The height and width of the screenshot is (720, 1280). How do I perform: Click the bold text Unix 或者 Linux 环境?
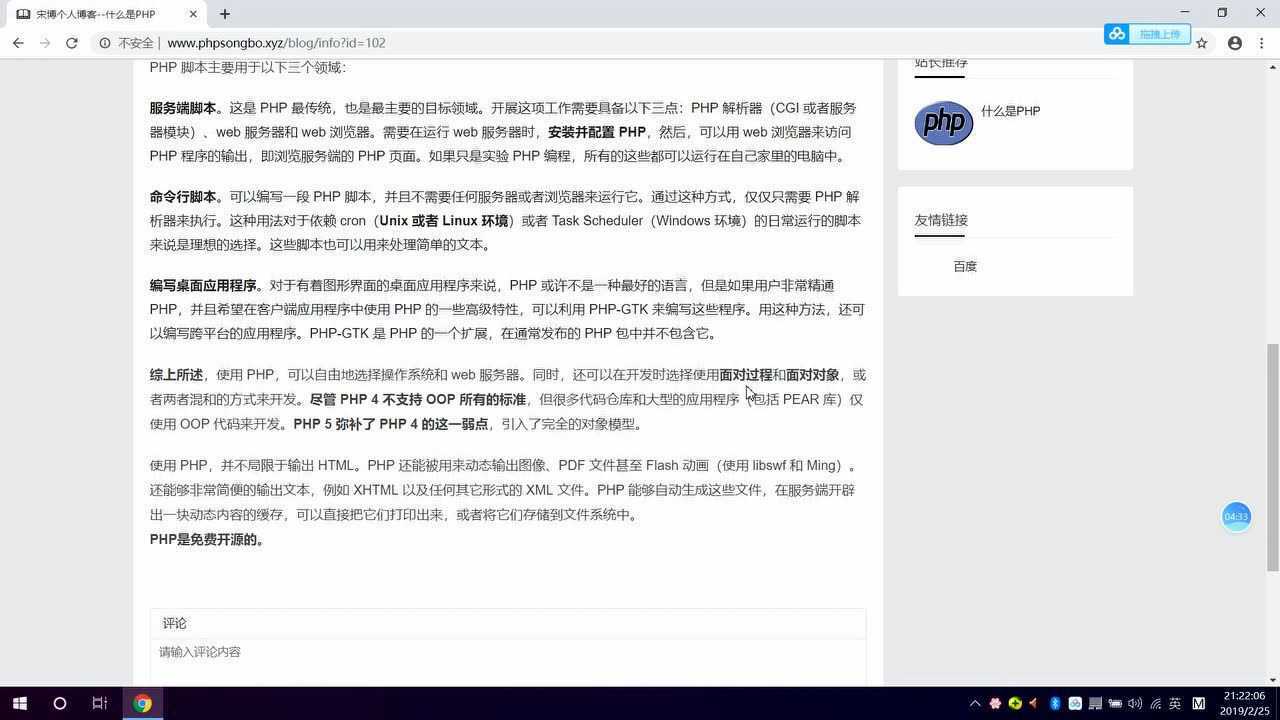[x=444, y=221]
